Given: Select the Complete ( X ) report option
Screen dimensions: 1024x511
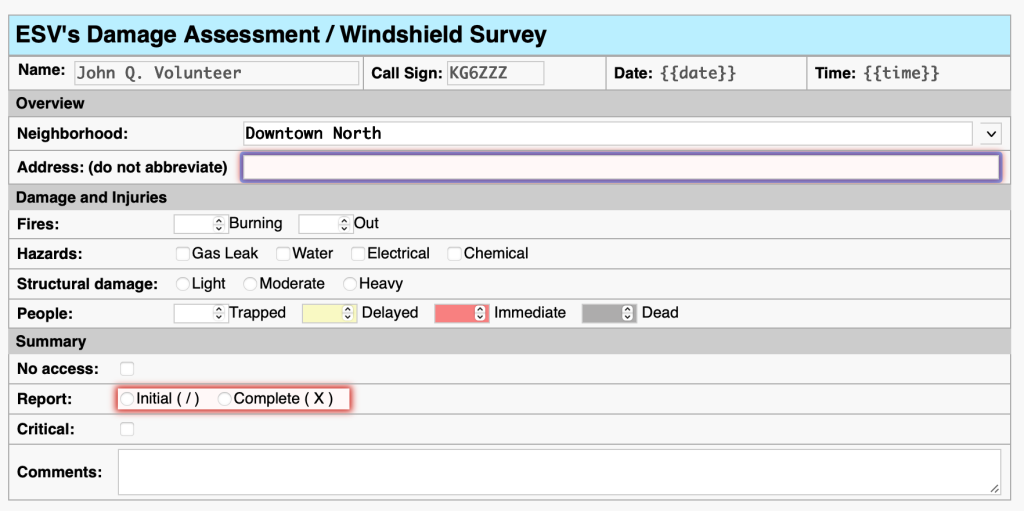Looking at the screenshot, I should click(225, 399).
